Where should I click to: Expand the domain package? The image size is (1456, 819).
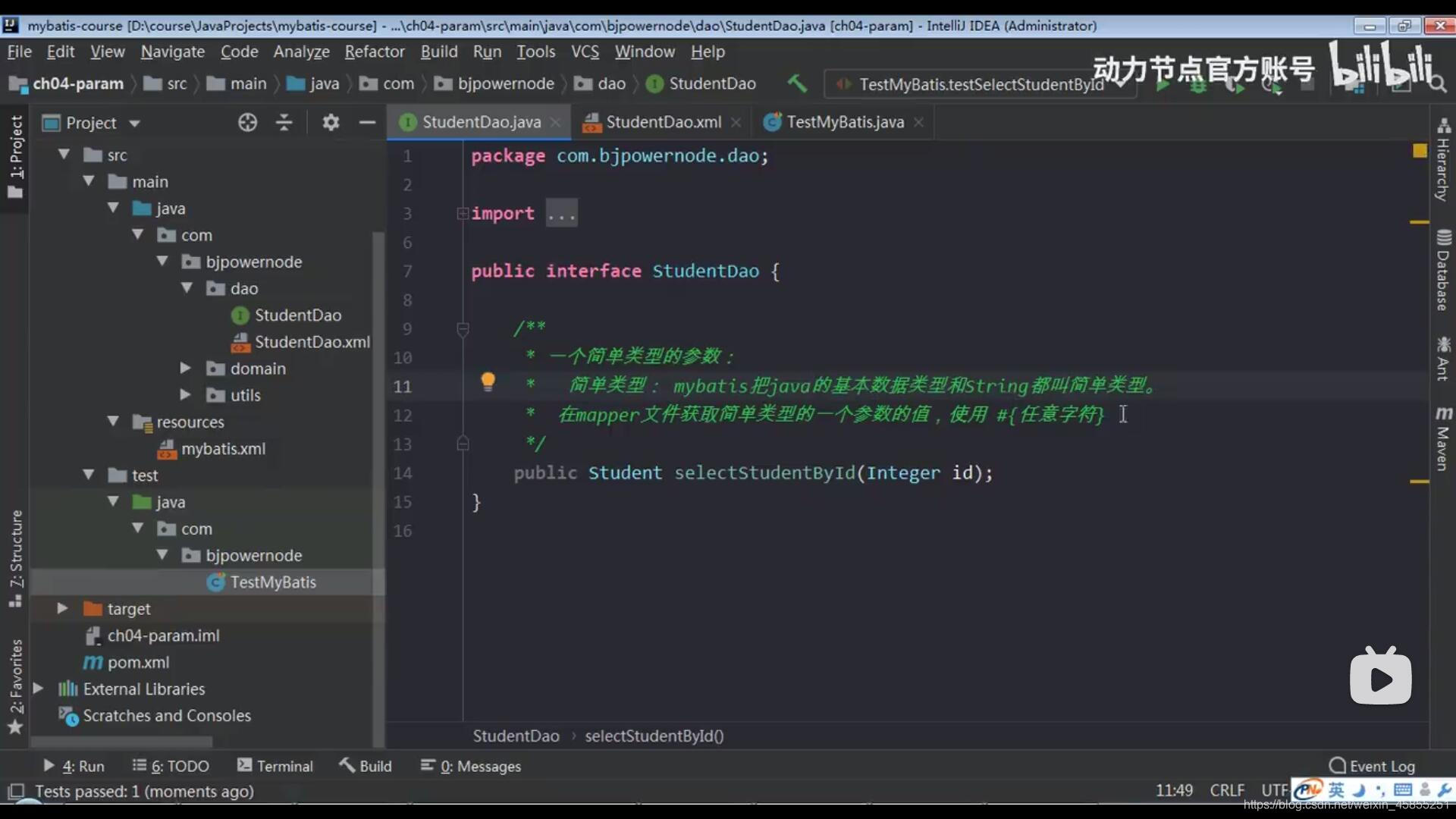(186, 368)
